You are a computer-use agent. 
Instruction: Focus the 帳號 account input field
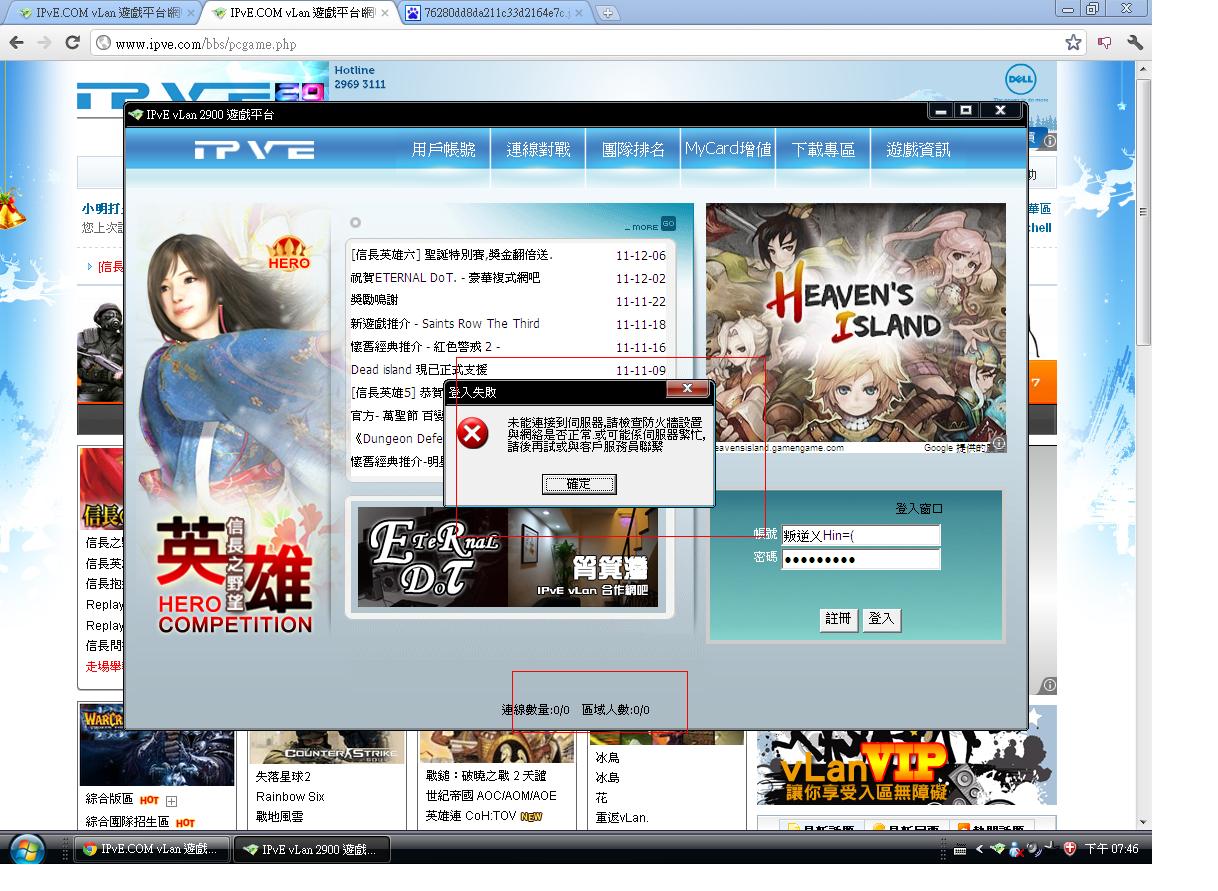click(x=861, y=536)
